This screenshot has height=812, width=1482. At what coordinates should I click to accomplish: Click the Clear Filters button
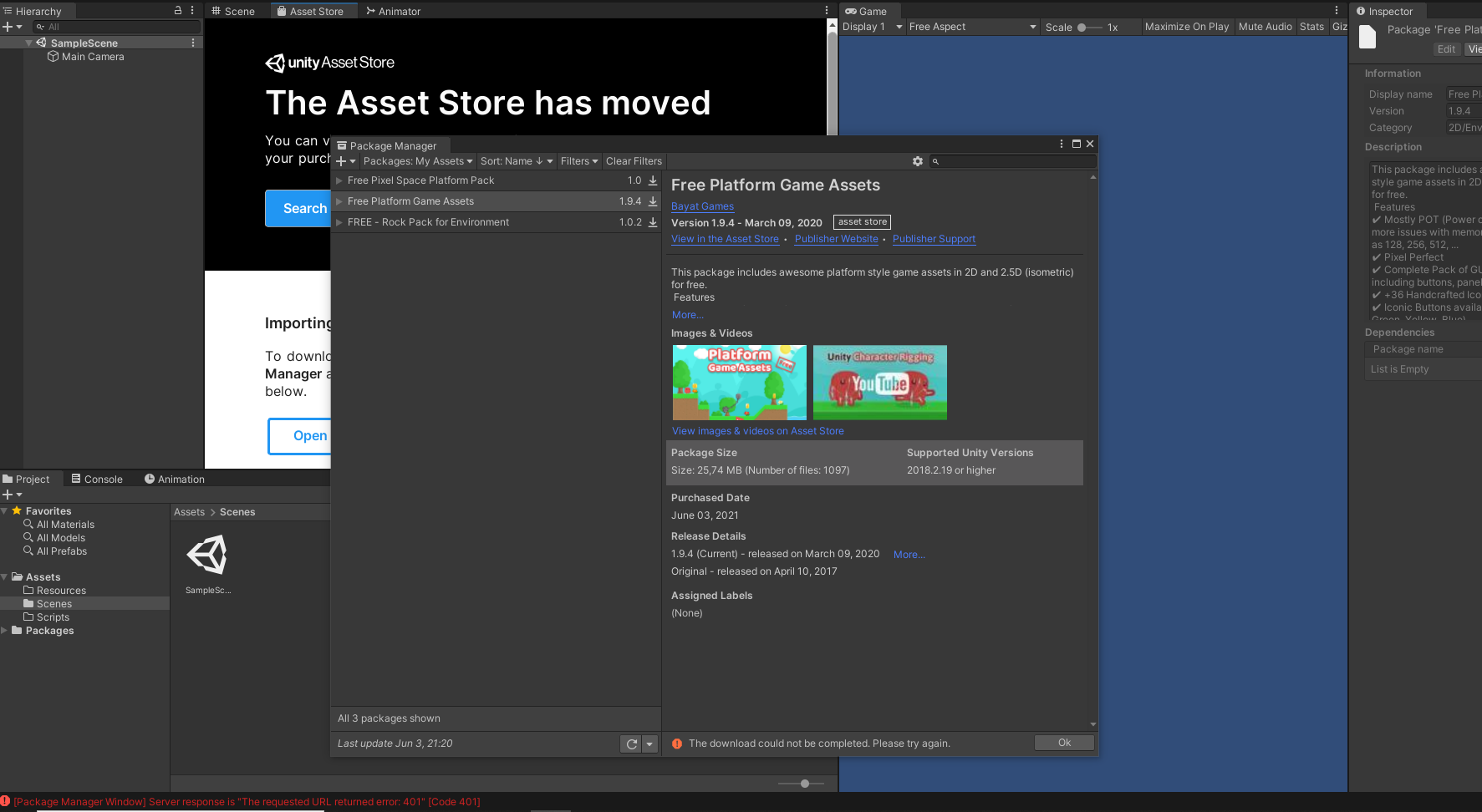(x=634, y=161)
